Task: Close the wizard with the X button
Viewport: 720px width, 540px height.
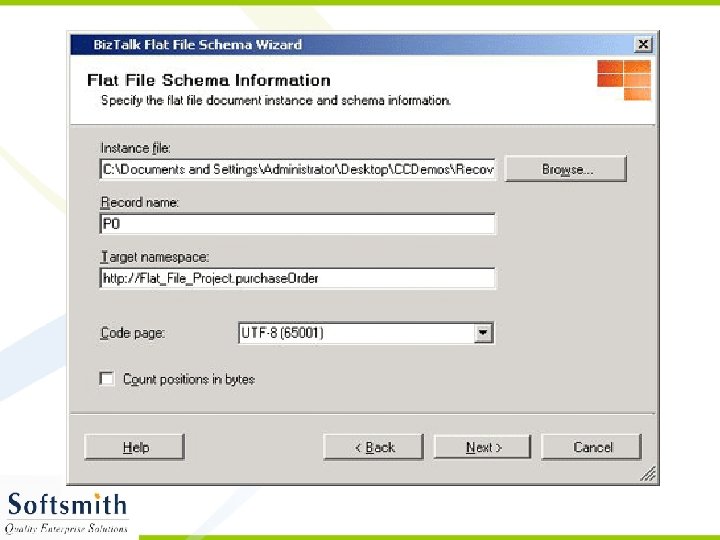Action: tap(643, 45)
